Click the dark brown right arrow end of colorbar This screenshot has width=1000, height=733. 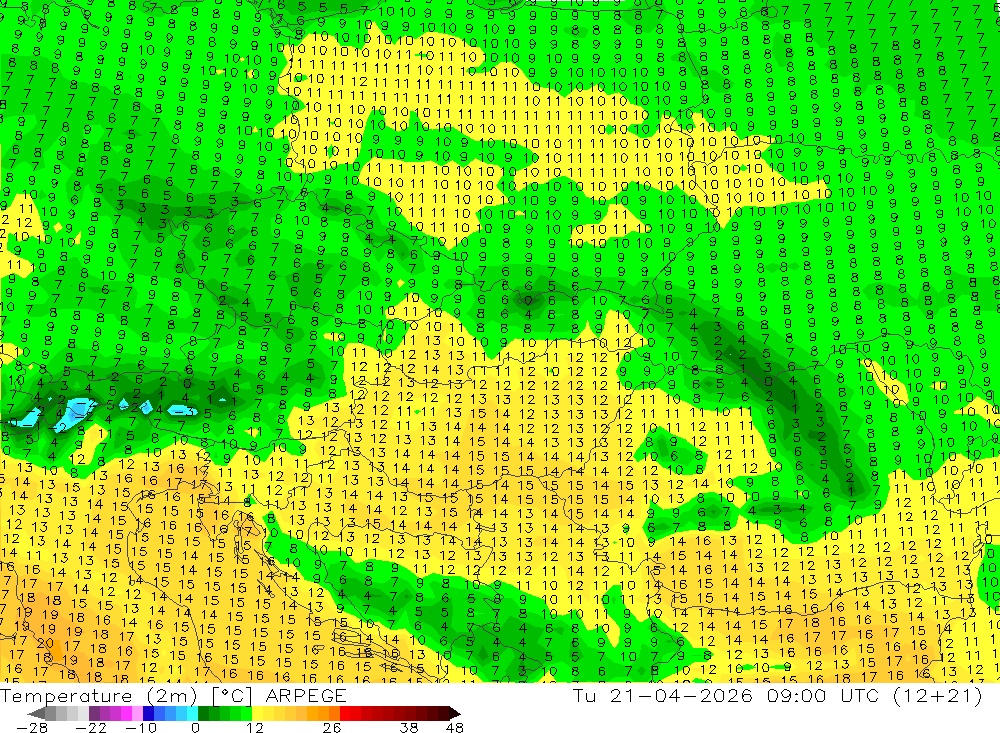(454, 713)
